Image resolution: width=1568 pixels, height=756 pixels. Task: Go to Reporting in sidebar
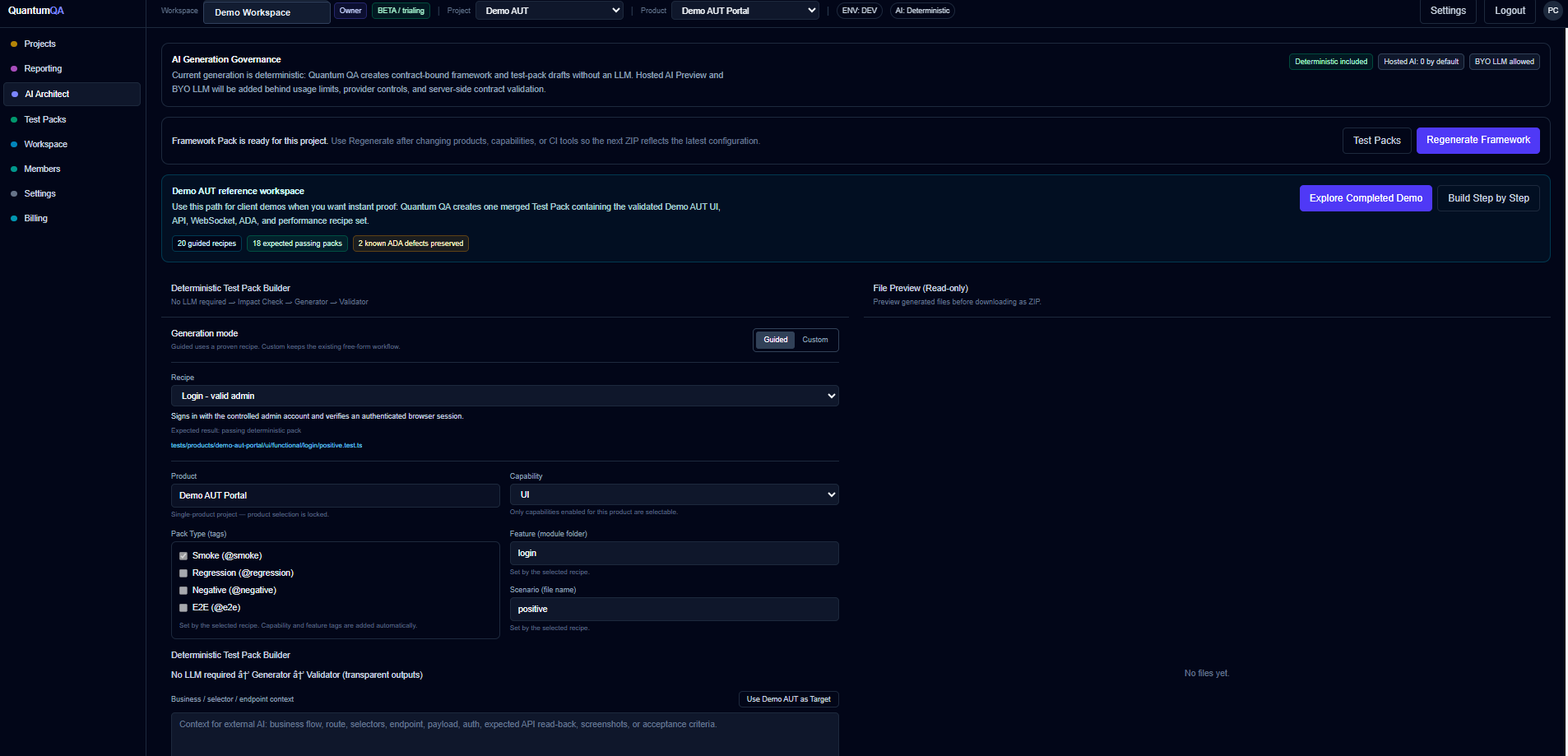[43, 68]
